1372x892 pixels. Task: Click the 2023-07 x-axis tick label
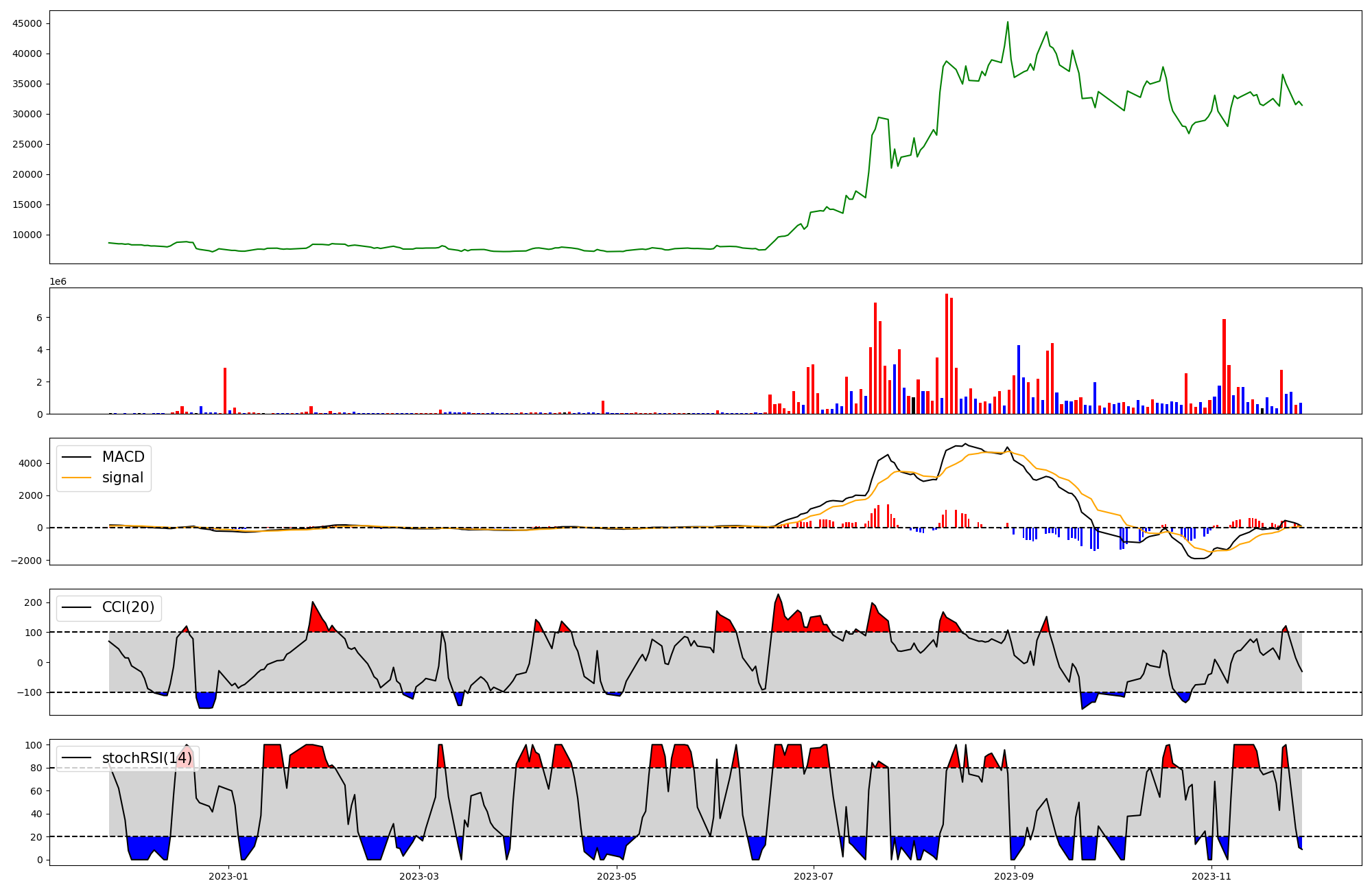point(814,876)
